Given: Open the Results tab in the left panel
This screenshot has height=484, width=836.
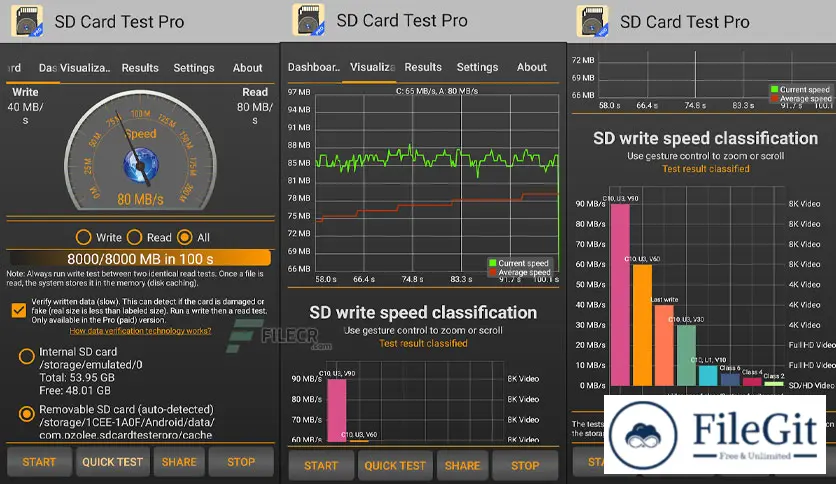Looking at the screenshot, I should (140, 68).
